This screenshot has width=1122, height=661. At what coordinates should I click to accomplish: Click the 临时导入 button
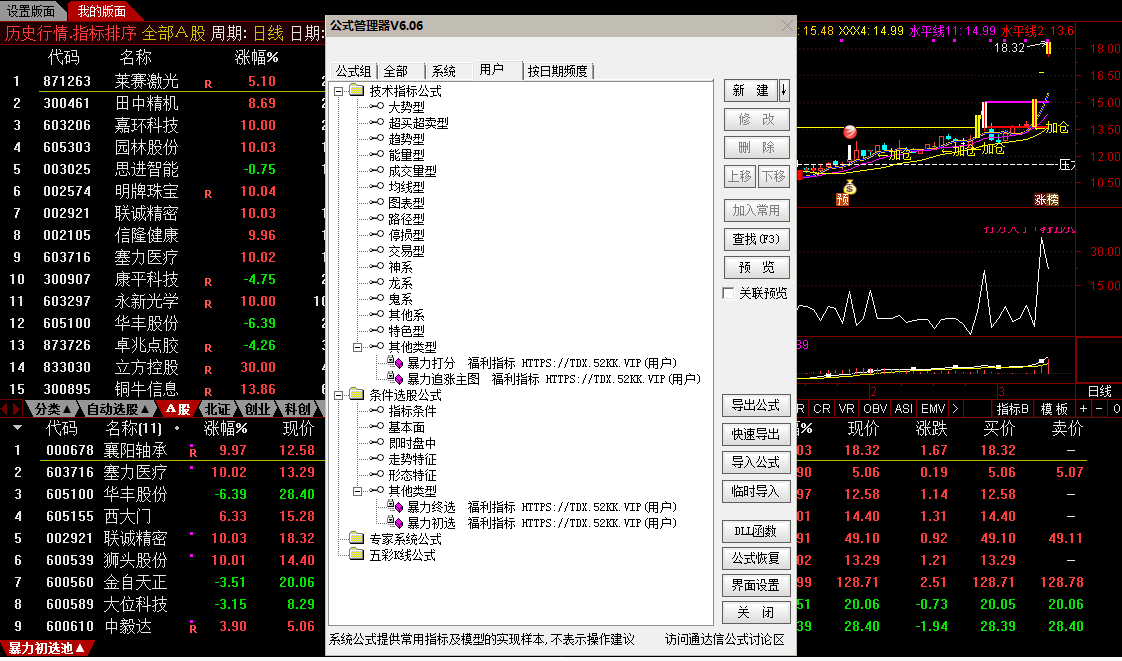756,491
